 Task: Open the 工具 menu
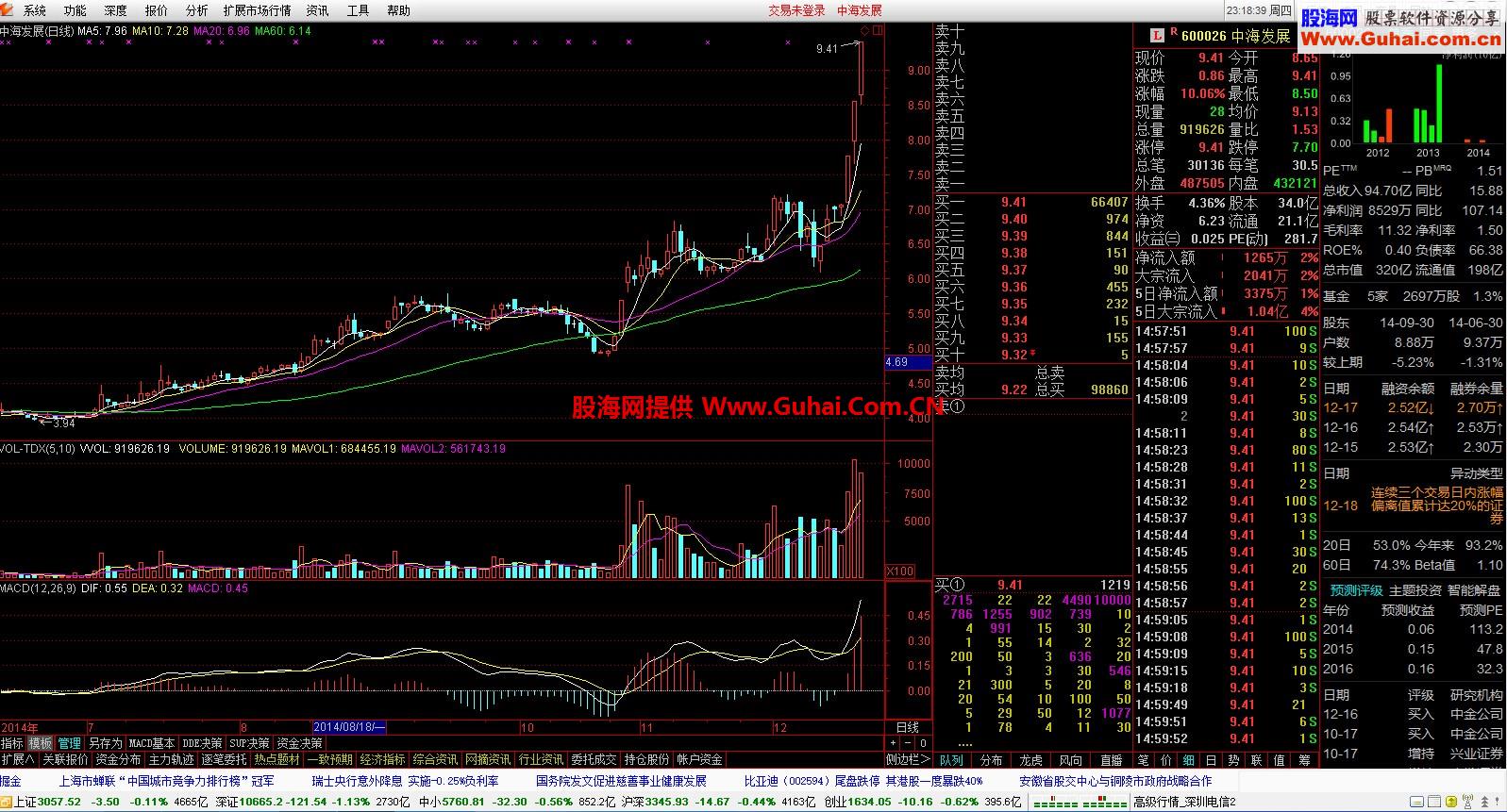coord(358,10)
